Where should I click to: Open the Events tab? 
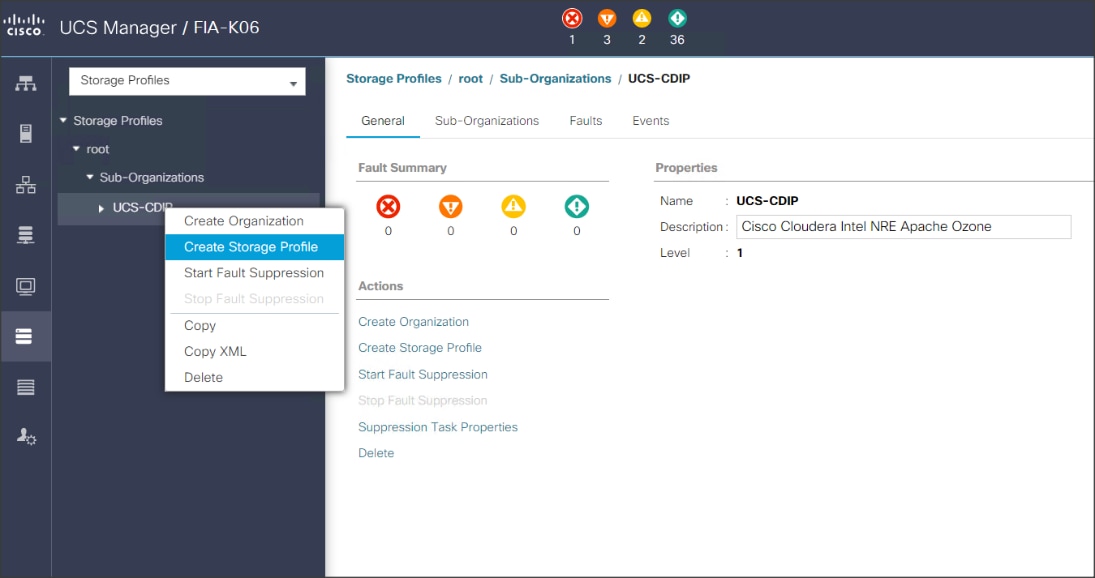650,120
